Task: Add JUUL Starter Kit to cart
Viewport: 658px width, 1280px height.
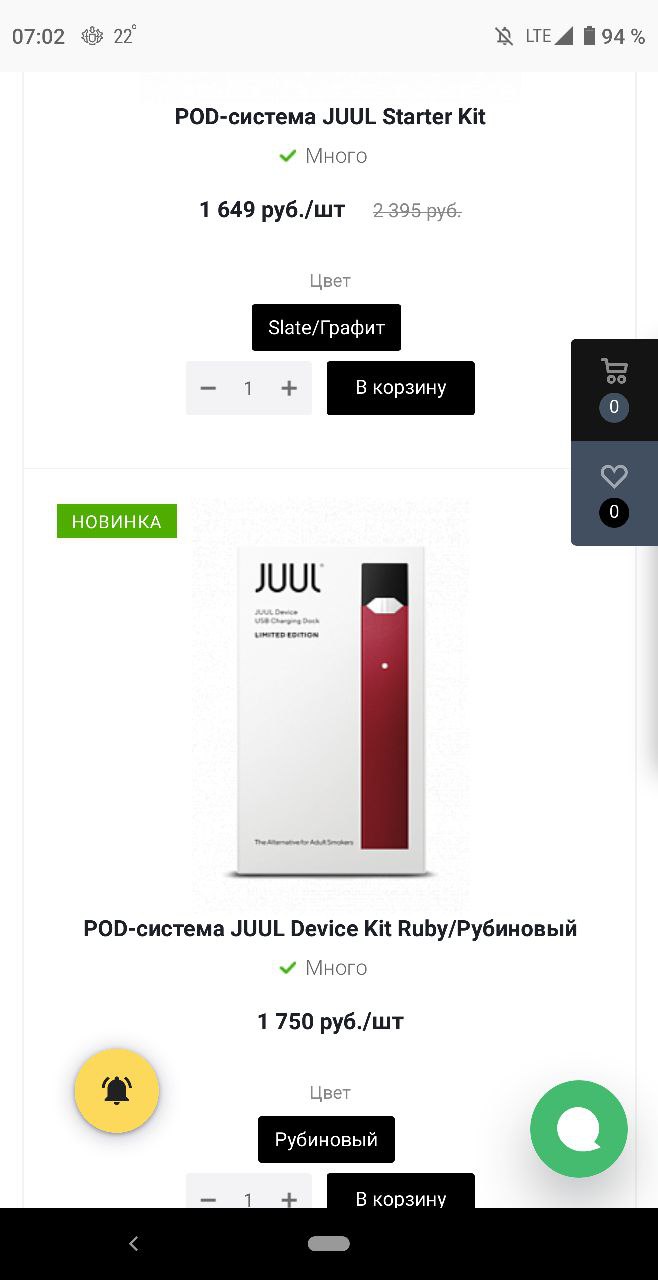Action: (x=401, y=388)
